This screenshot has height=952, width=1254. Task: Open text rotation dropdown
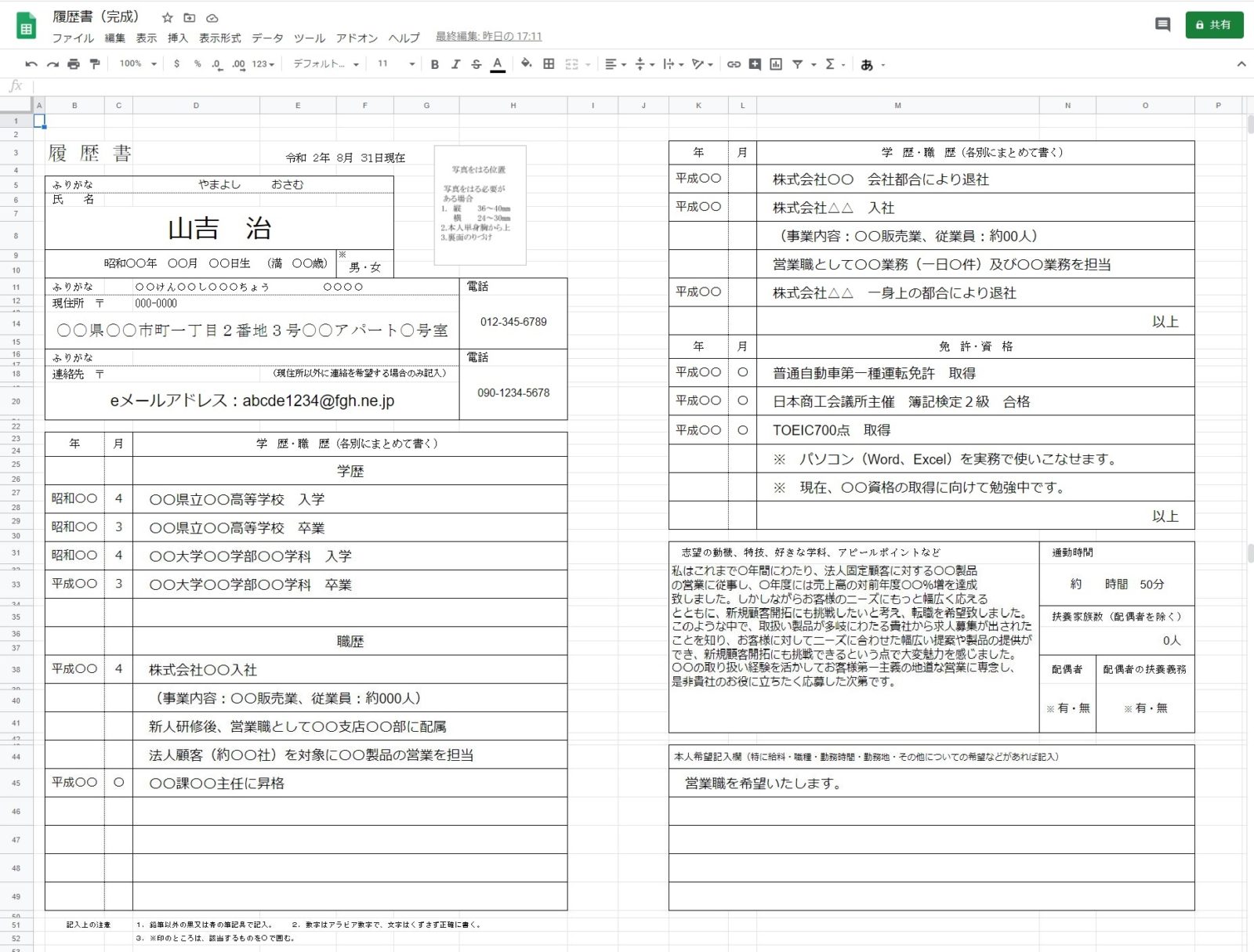(702, 64)
